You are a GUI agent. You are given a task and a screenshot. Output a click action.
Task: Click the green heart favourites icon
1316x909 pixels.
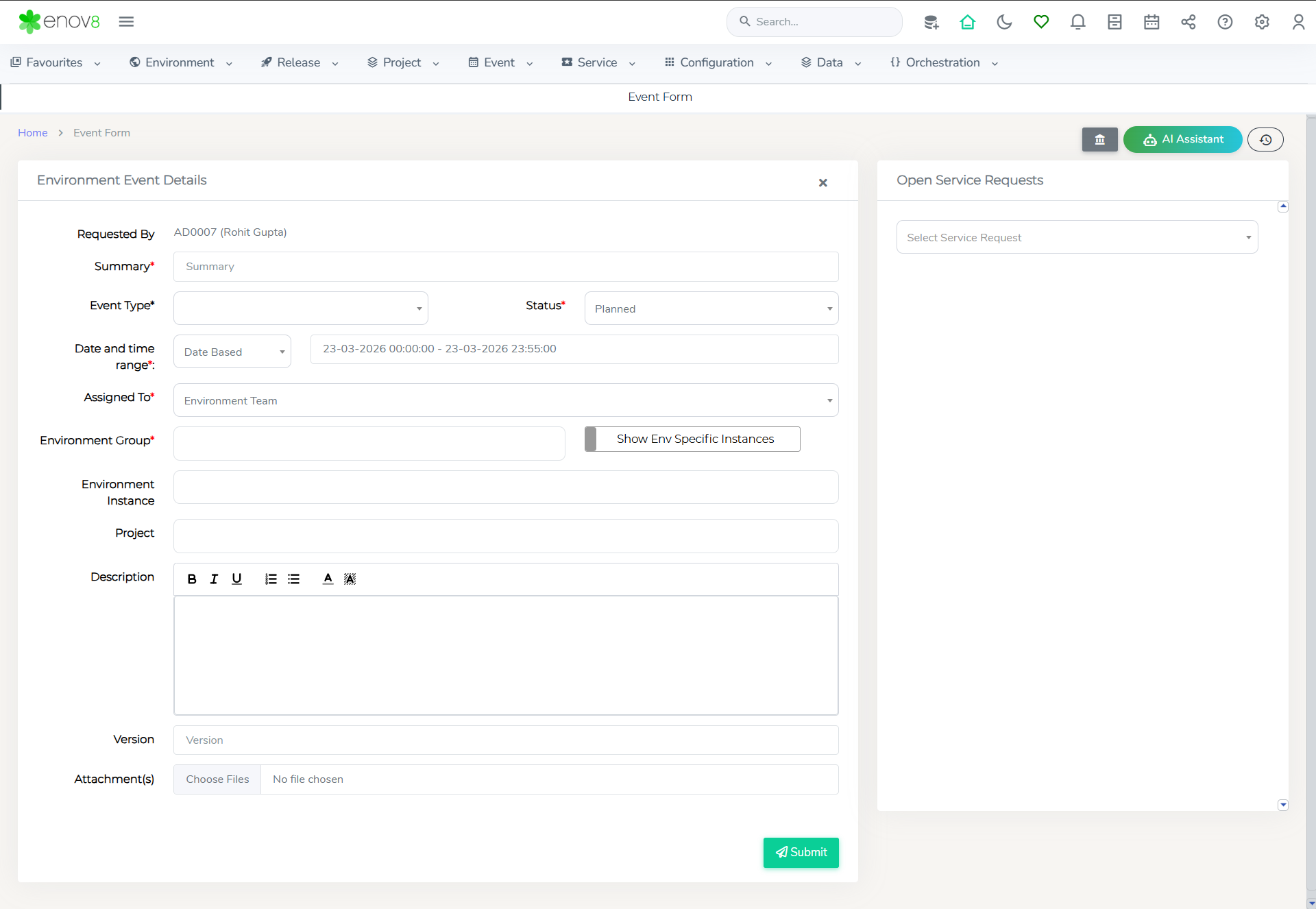tap(1041, 22)
